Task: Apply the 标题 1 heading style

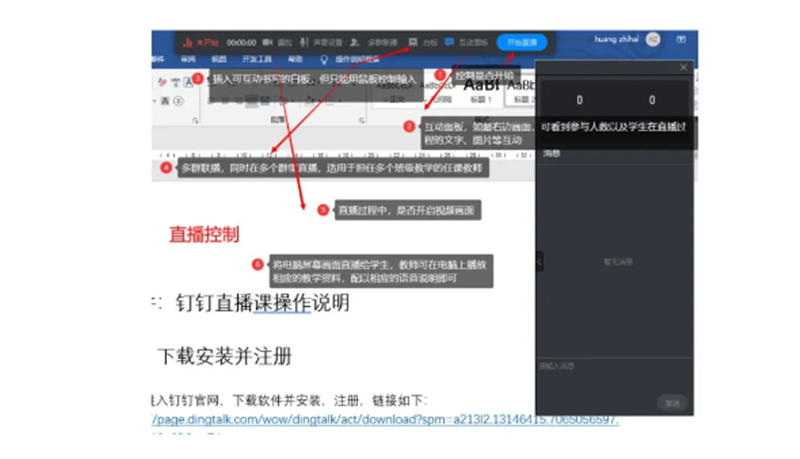Action: point(481,92)
